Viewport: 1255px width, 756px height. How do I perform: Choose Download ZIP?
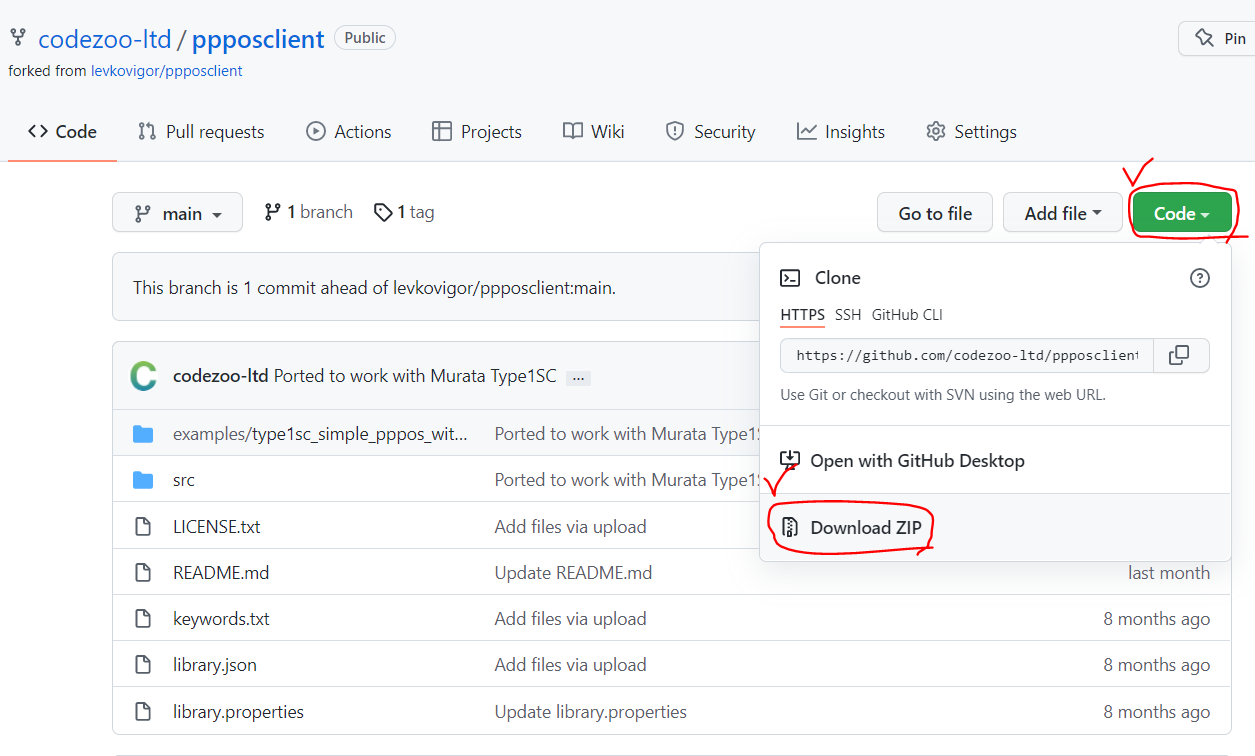pos(995,527)
